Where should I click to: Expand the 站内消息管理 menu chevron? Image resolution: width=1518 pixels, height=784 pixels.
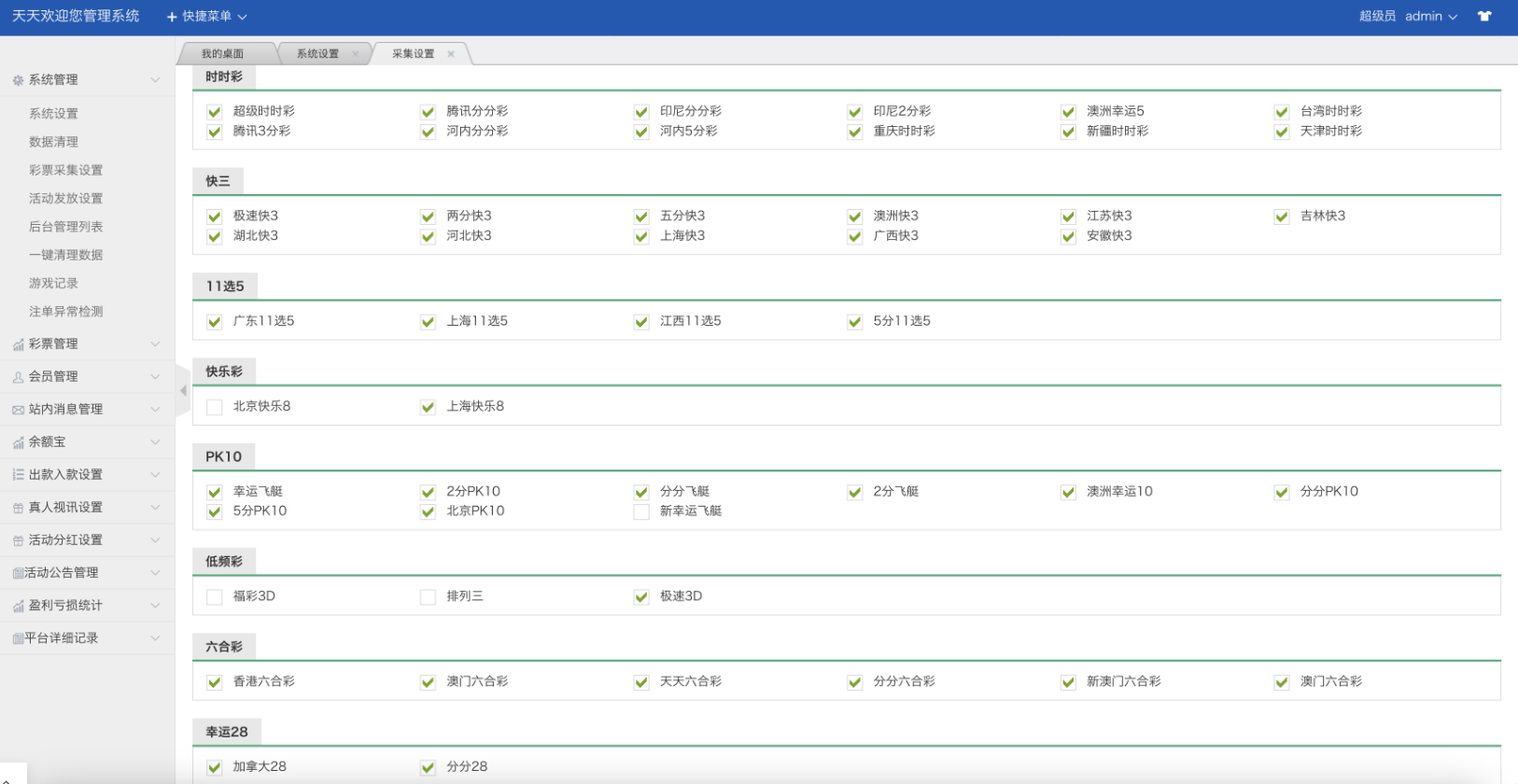tap(155, 410)
